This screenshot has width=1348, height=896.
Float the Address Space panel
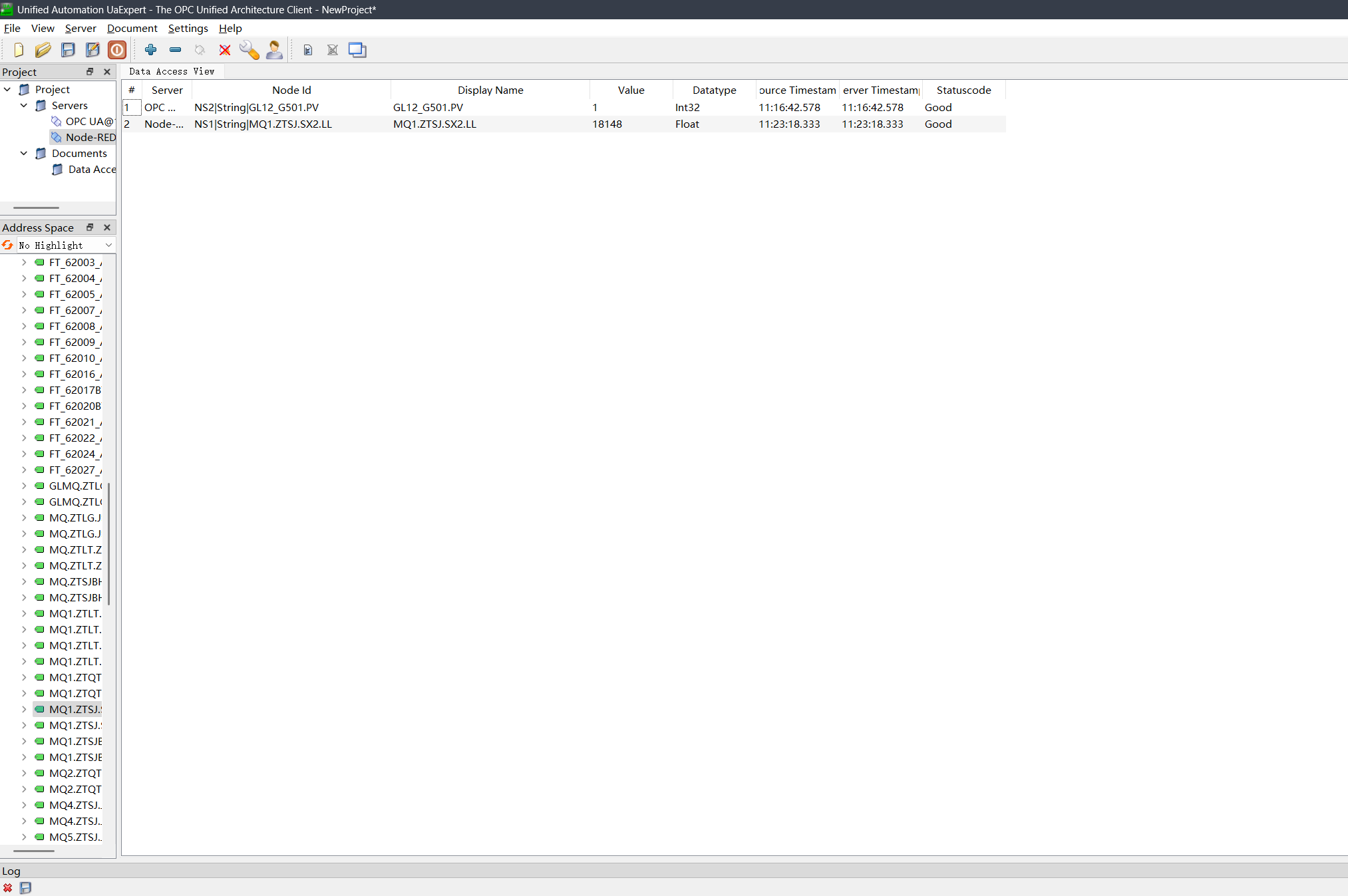[90, 227]
